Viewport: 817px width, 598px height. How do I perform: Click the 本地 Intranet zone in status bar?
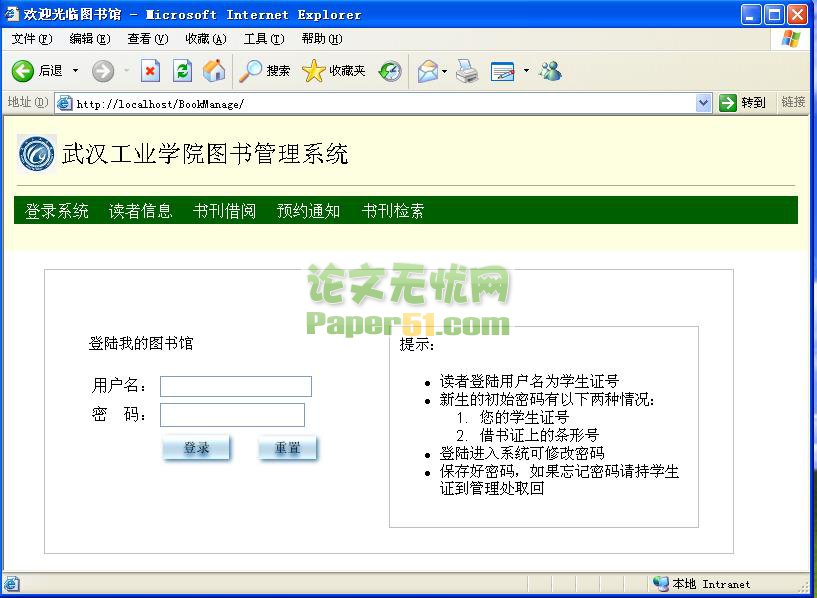tap(701, 583)
